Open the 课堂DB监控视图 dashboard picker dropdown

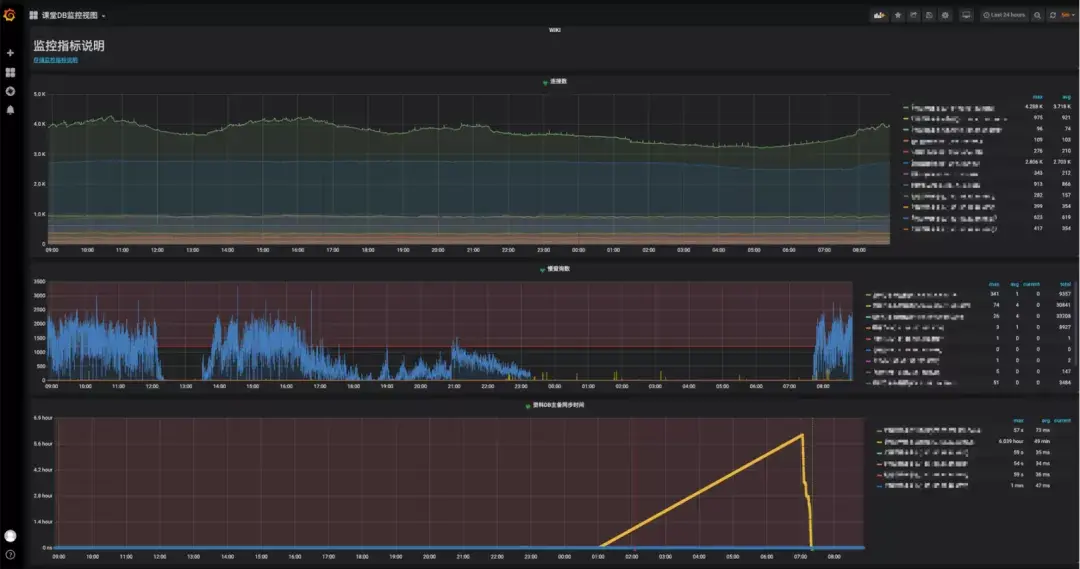[x=68, y=15]
